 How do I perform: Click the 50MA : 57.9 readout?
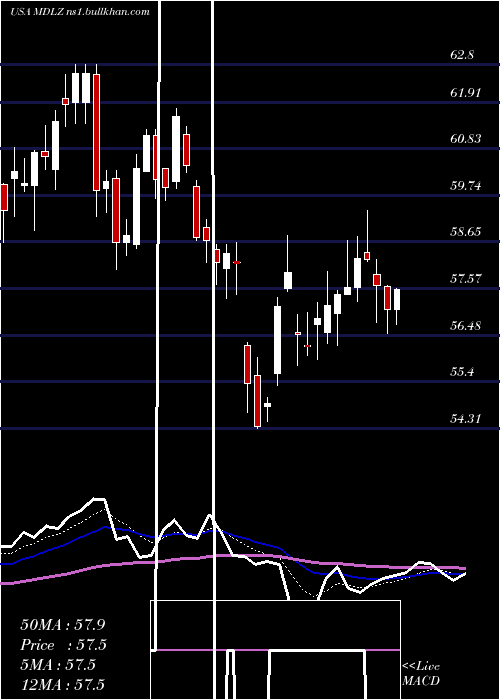pyautogui.click(x=63, y=625)
